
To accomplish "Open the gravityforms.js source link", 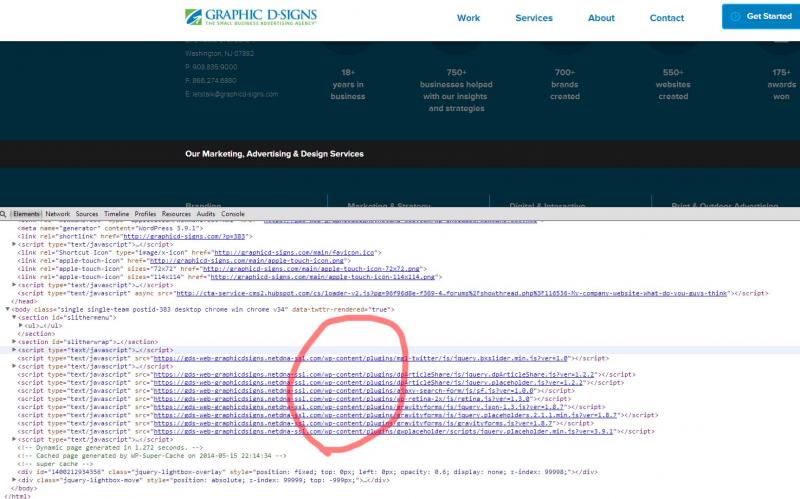I will pyautogui.click(x=353, y=423).
